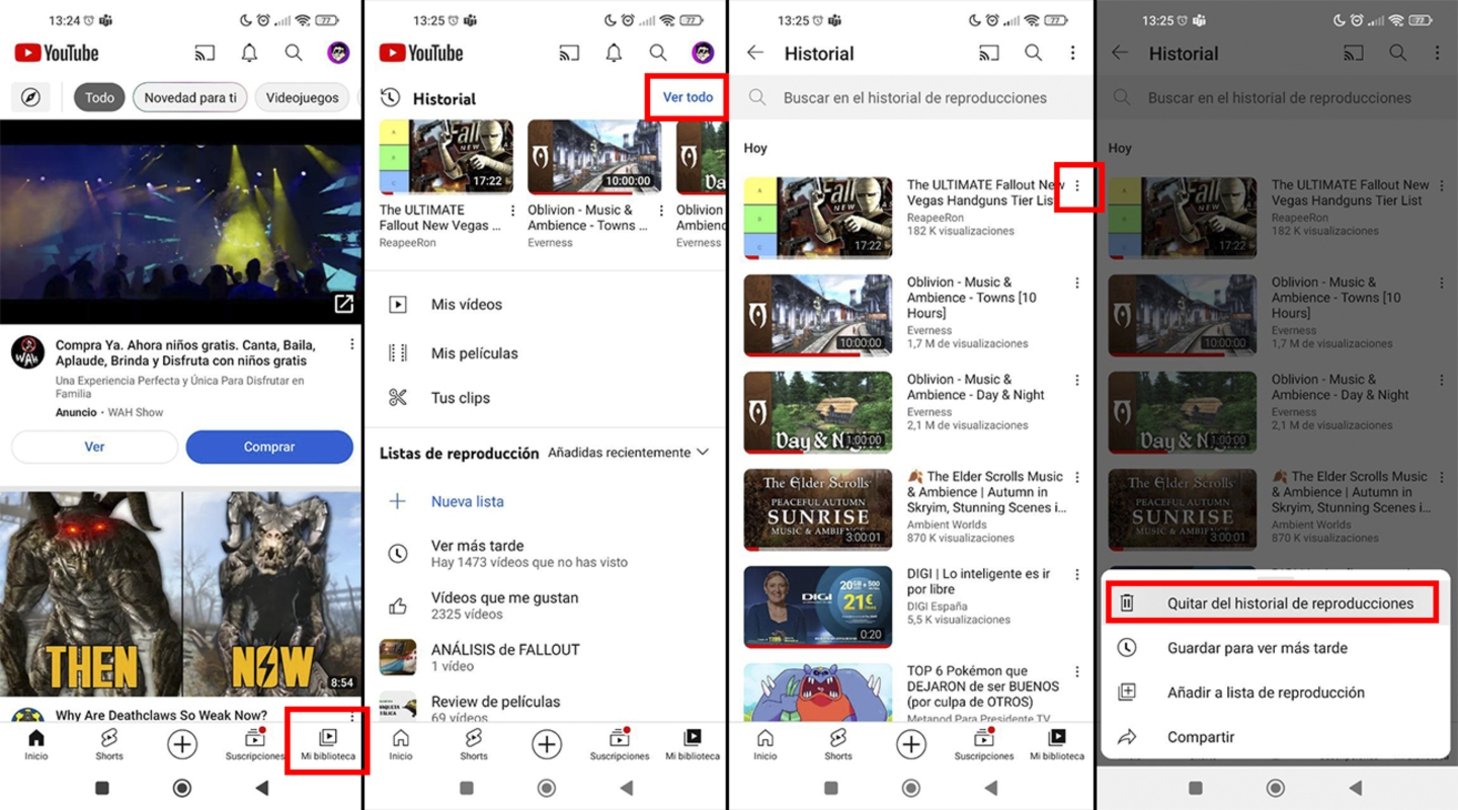
Task: Open the three-dot menu of the WAH Show ad
Action: pos(352,344)
